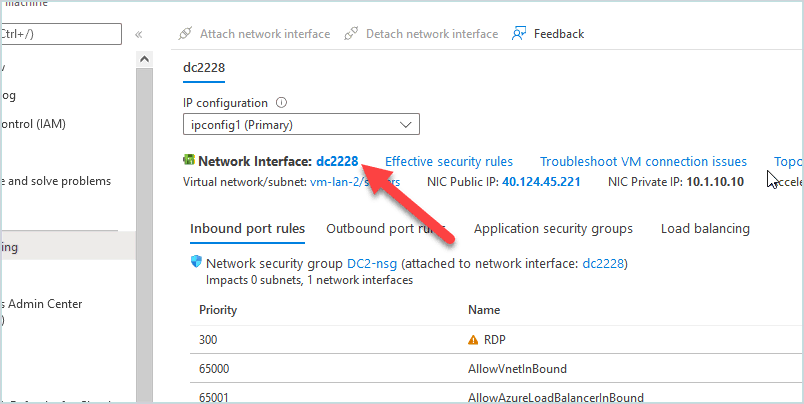Click the RDP warning triangle icon
The image size is (804, 404).
[x=473, y=340]
